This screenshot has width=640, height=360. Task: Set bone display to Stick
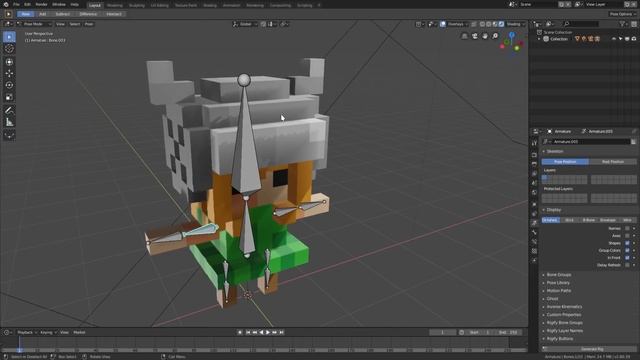[x=569, y=220]
